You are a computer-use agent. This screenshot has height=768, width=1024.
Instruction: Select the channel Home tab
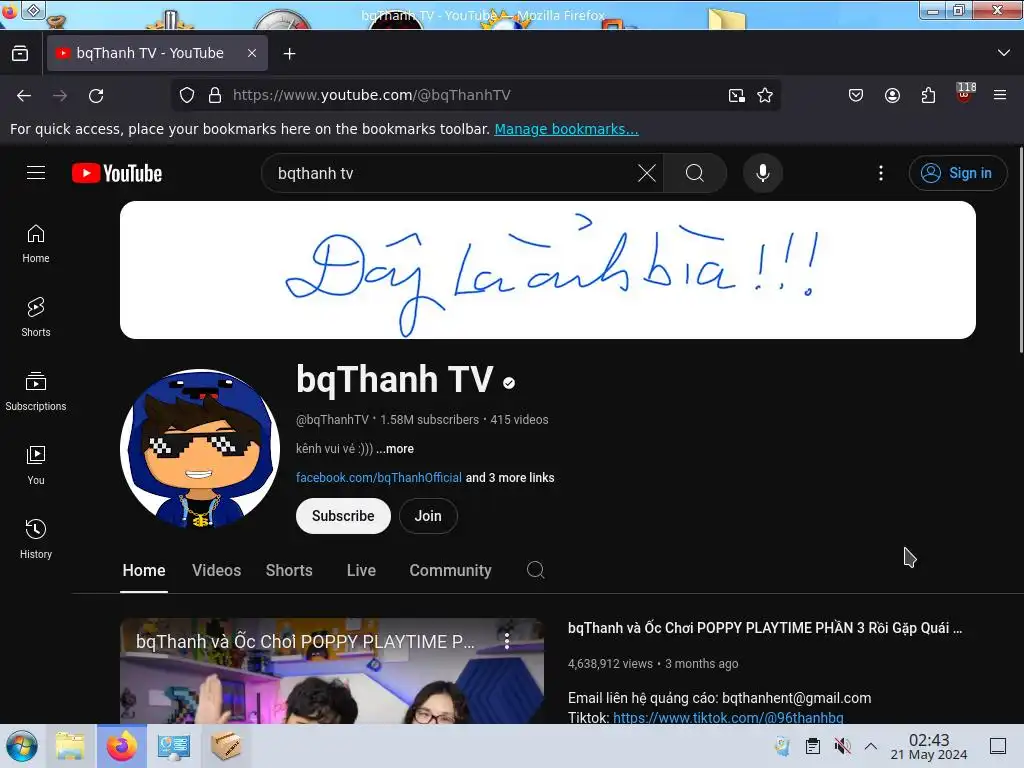tap(144, 570)
